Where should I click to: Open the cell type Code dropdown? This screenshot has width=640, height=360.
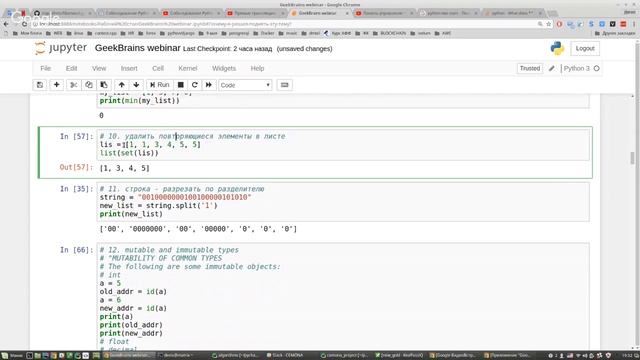click(245, 85)
